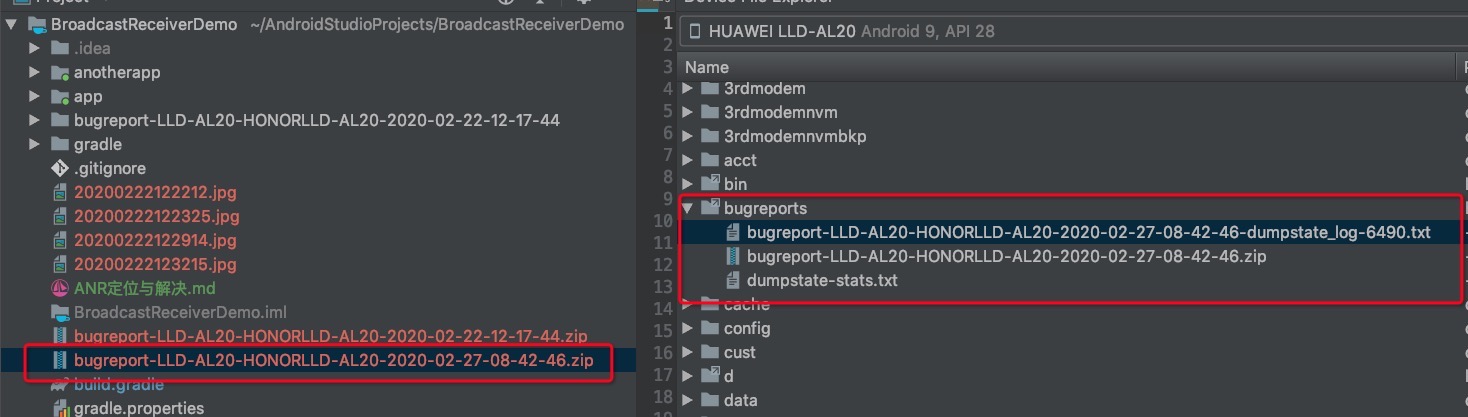This screenshot has height=417, width=1468.
Task: Click archive icon of bugreport 02-27-08-42-46.zip in project
Action: click(59, 360)
